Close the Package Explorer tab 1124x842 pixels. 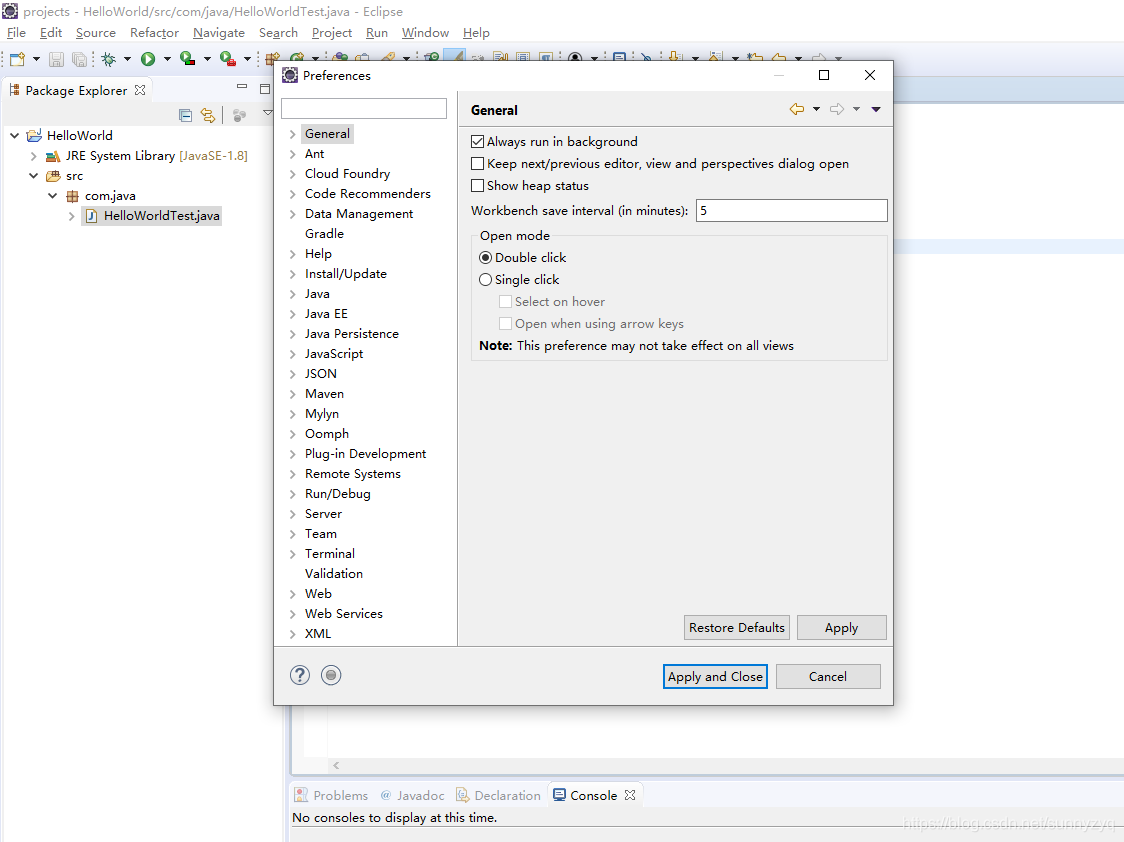[140, 90]
